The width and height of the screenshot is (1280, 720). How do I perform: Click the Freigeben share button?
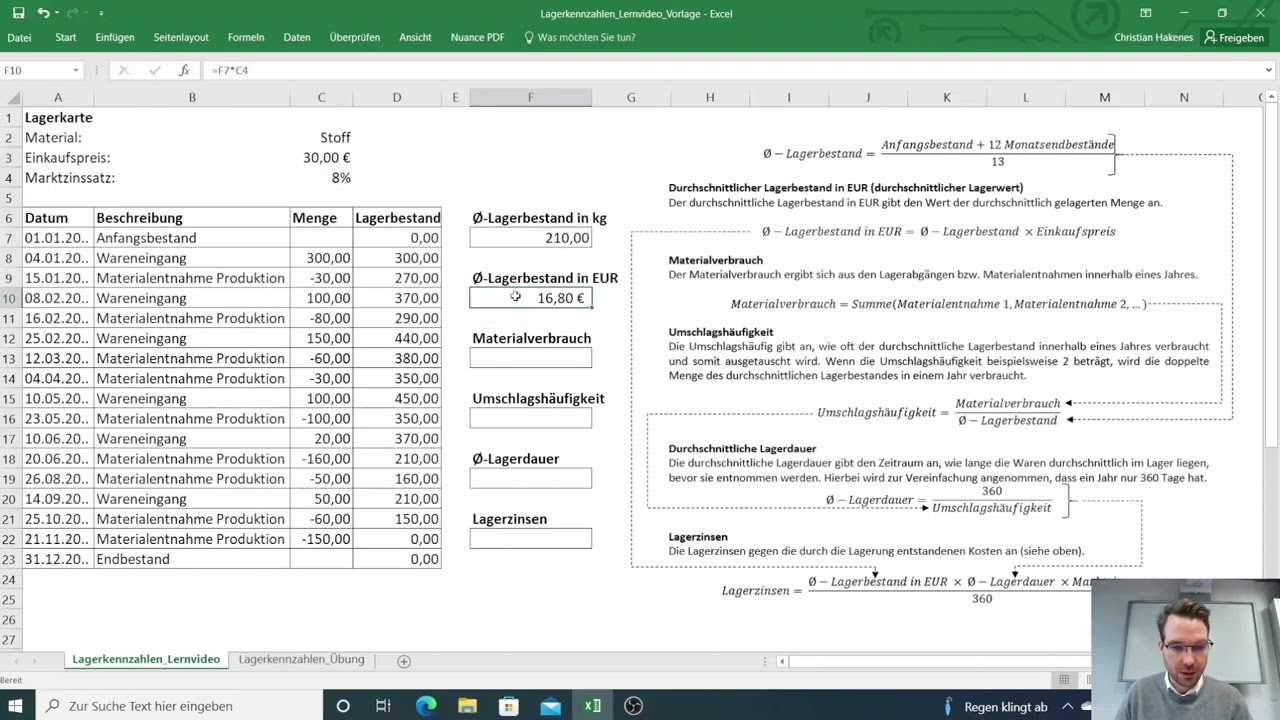(1234, 37)
